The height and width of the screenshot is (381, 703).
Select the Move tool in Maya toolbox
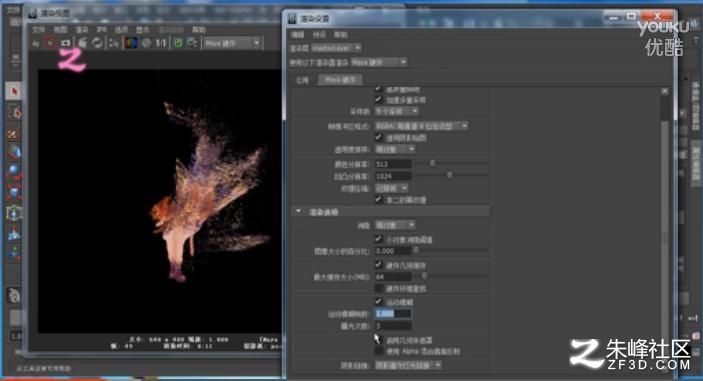pyautogui.click(x=14, y=153)
